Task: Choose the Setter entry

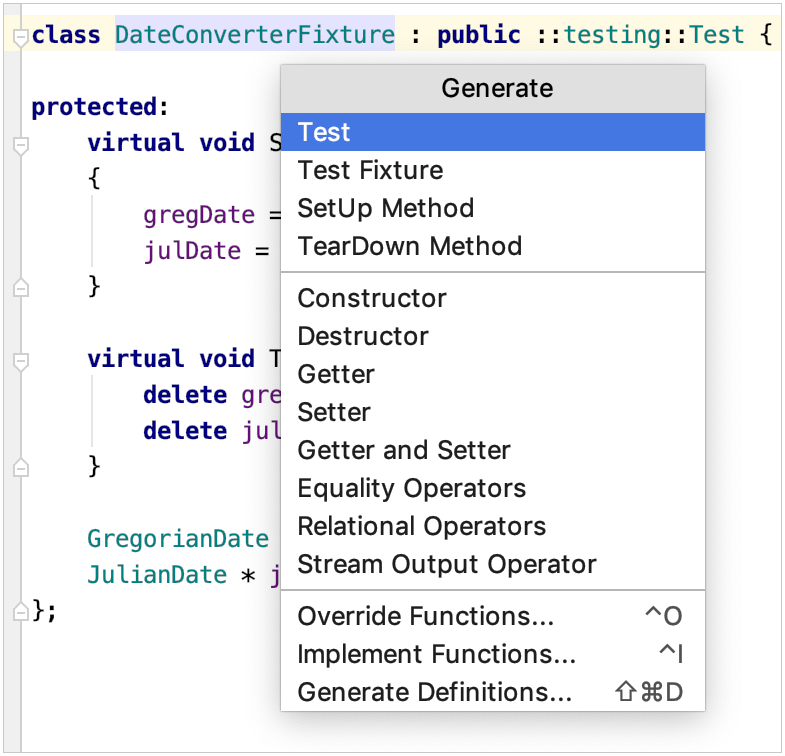Action: click(x=493, y=413)
